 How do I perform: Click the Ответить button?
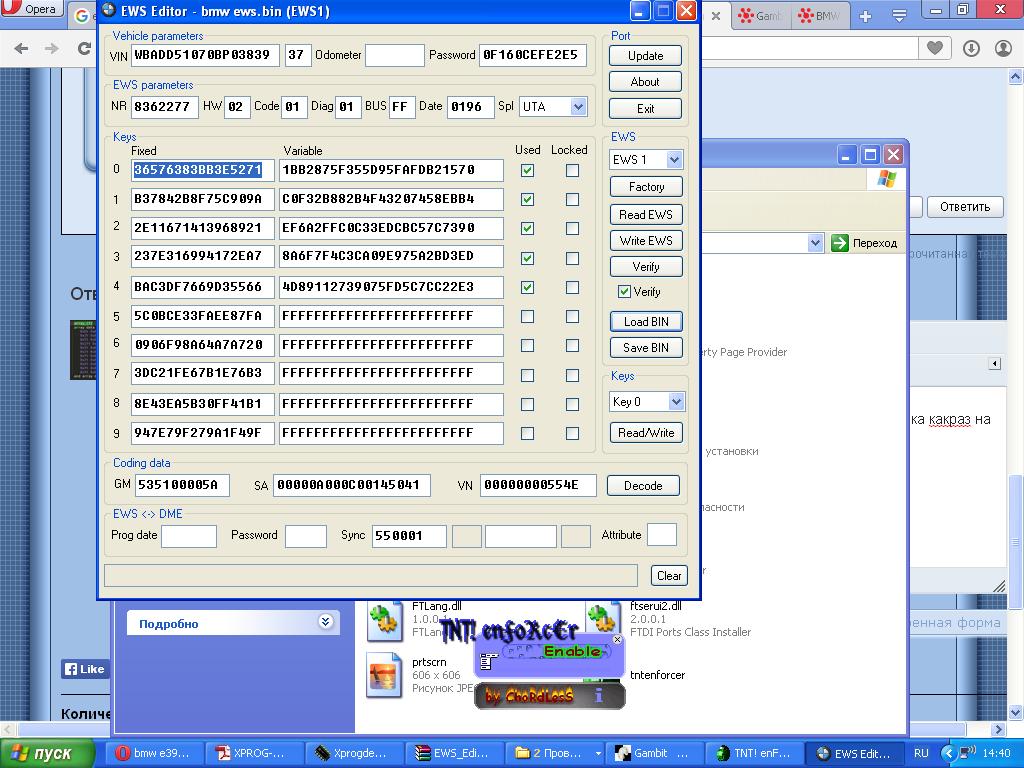coord(965,206)
